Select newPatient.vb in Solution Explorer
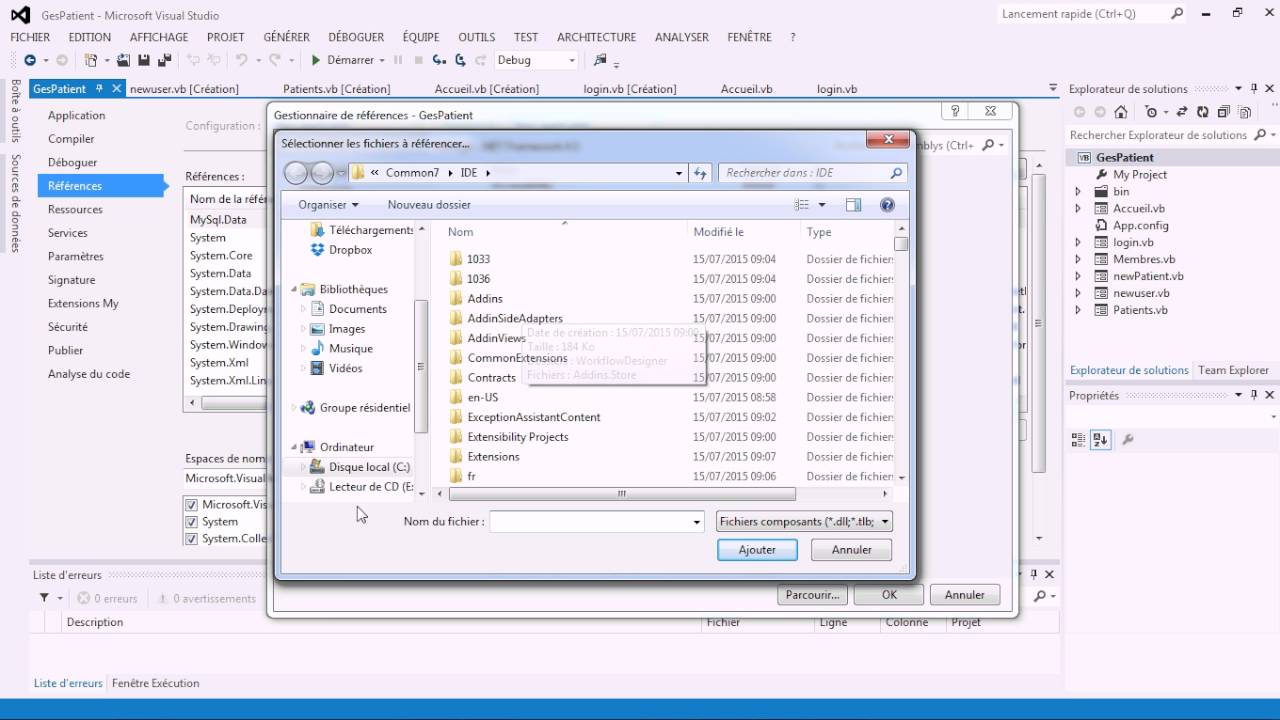Viewport: 1280px width, 720px height. [1148, 276]
